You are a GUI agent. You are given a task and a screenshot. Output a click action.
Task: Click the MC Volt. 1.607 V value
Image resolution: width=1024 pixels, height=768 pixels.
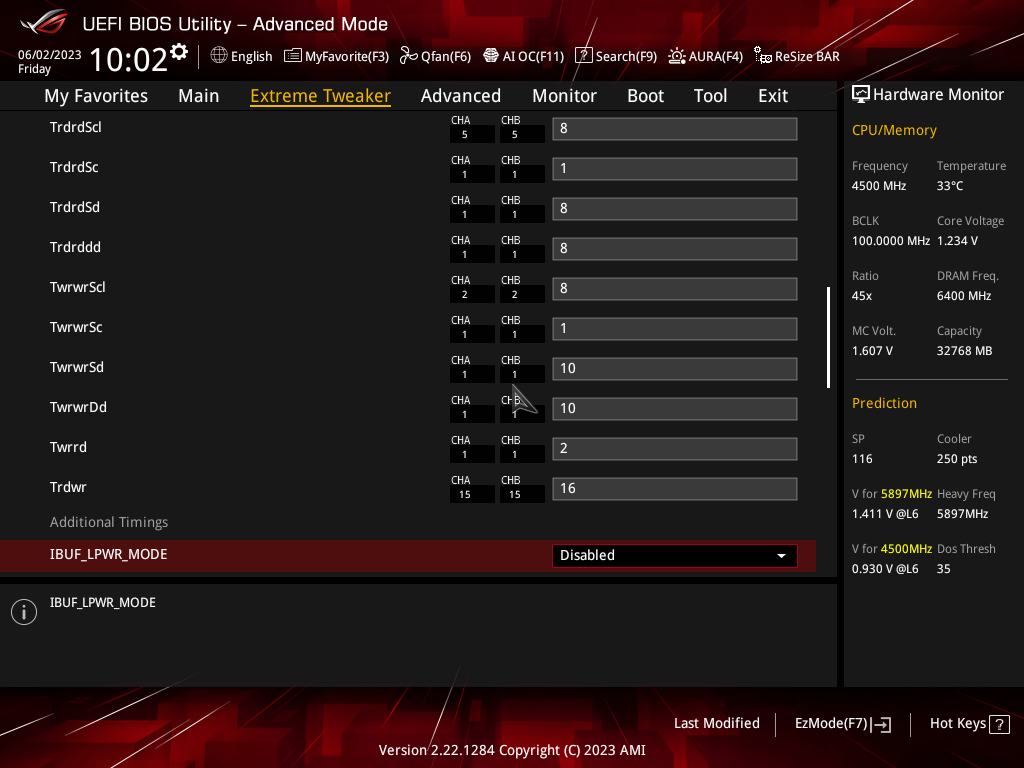point(872,351)
